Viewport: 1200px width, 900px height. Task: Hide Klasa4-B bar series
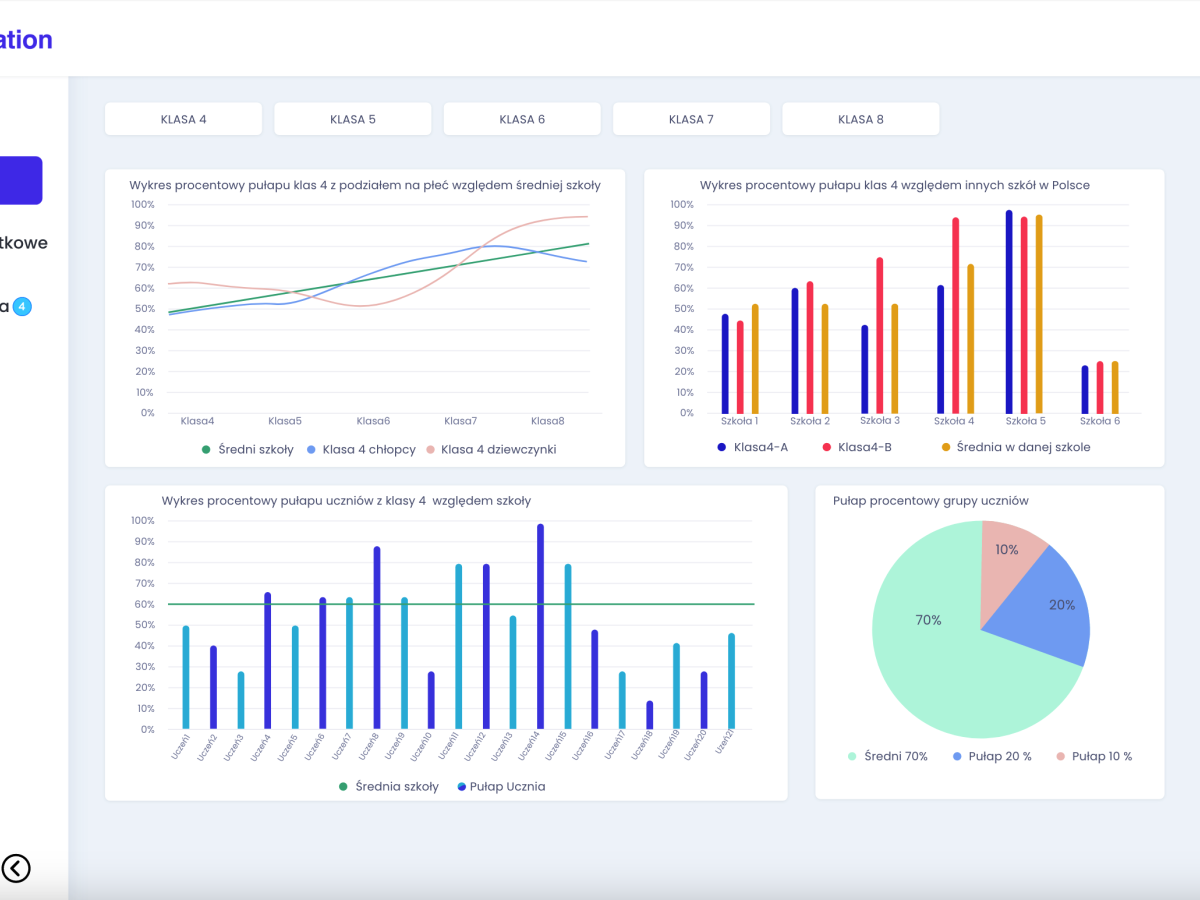827,447
